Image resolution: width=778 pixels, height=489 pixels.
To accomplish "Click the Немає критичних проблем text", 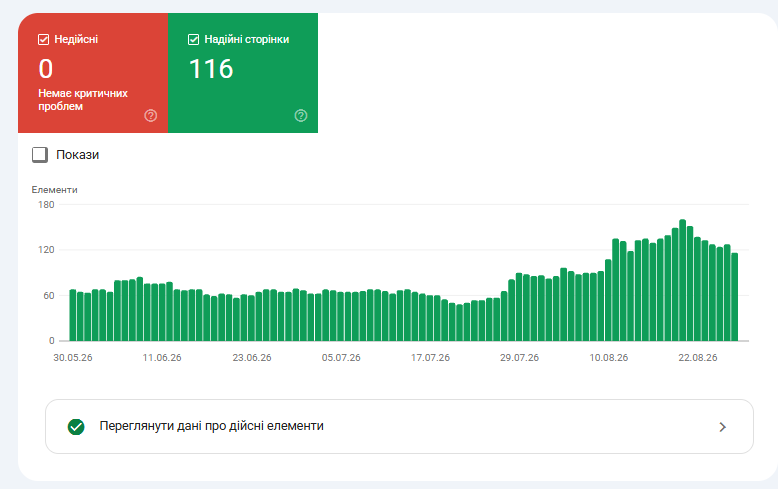I will click(83, 100).
